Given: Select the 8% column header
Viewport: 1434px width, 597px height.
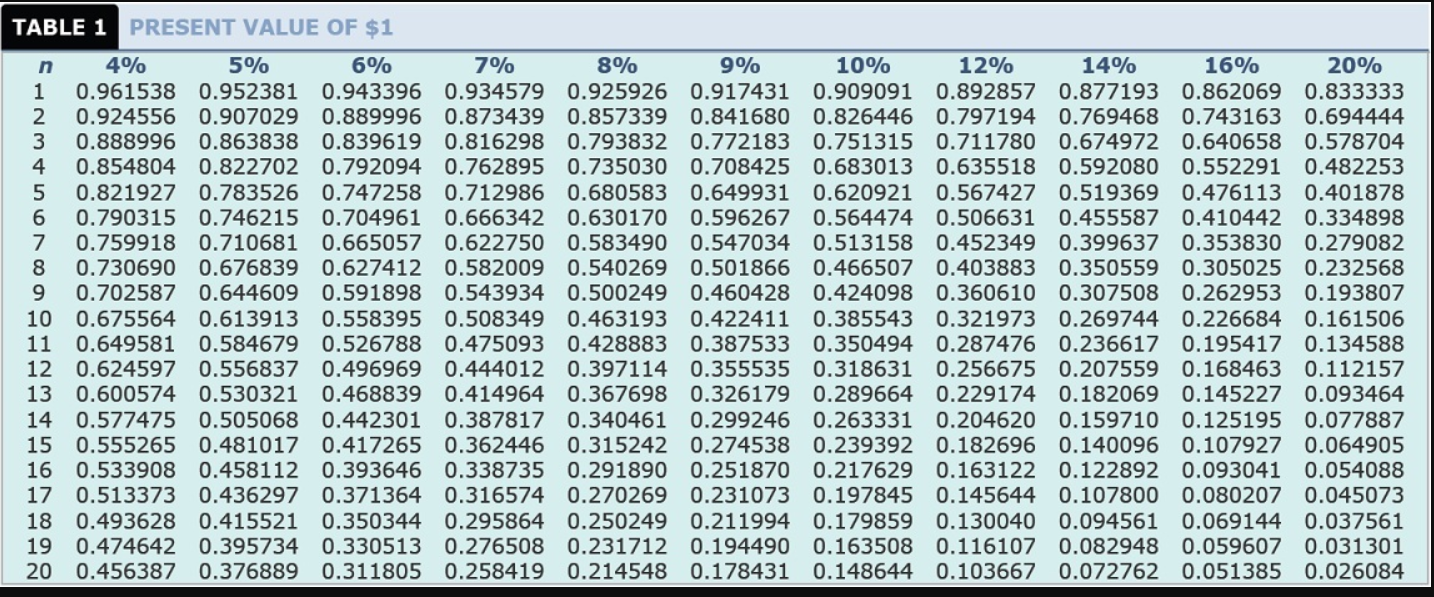Looking at the screenshot, I should click(617, 66).
